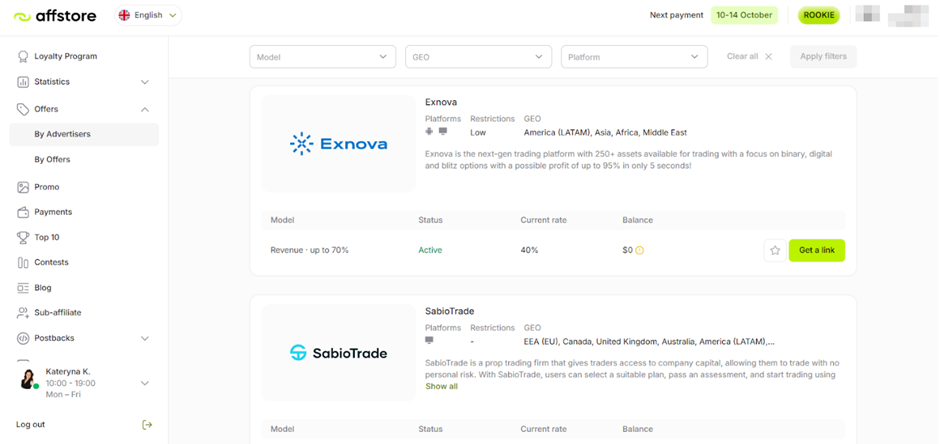Screen dimensions: 940x444
Task: Open the GEO filter dropdown
Action: pos(478,57)
